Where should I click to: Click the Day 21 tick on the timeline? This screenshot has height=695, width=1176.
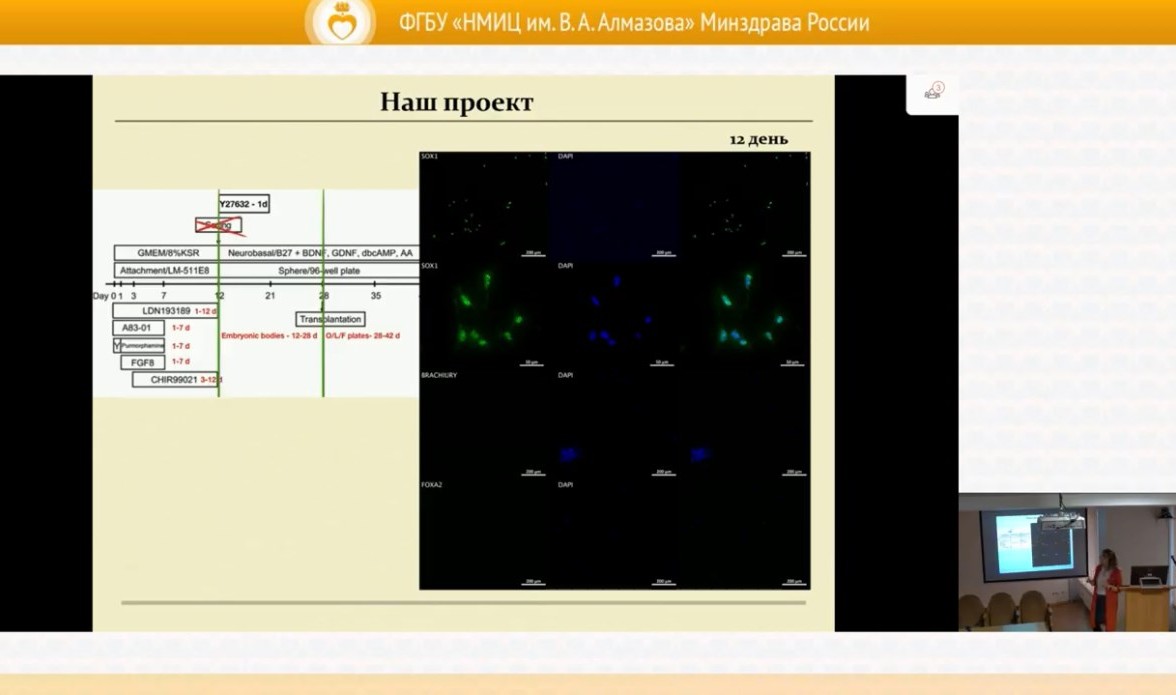tap(270, 295)
